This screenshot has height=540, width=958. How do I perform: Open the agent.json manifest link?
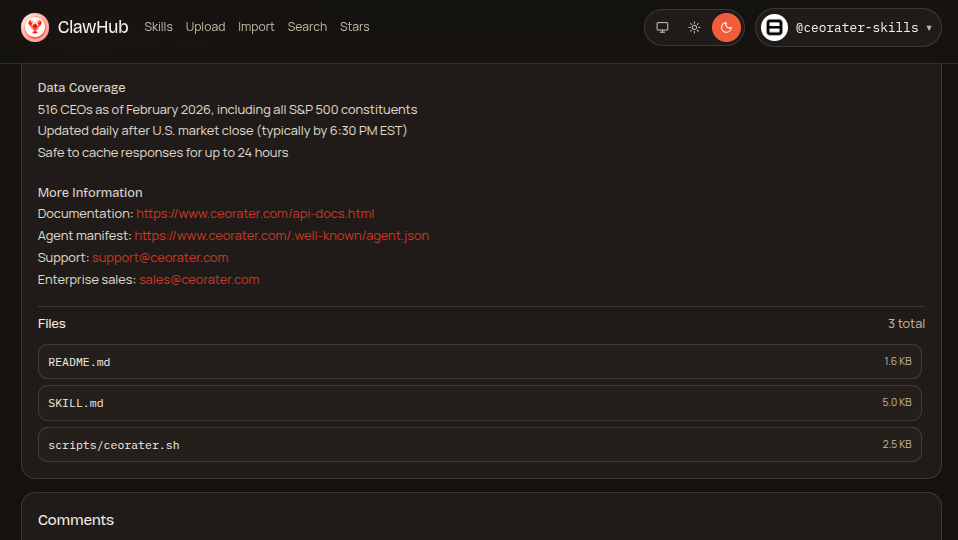pyautogui.click(x=282, y=236)
